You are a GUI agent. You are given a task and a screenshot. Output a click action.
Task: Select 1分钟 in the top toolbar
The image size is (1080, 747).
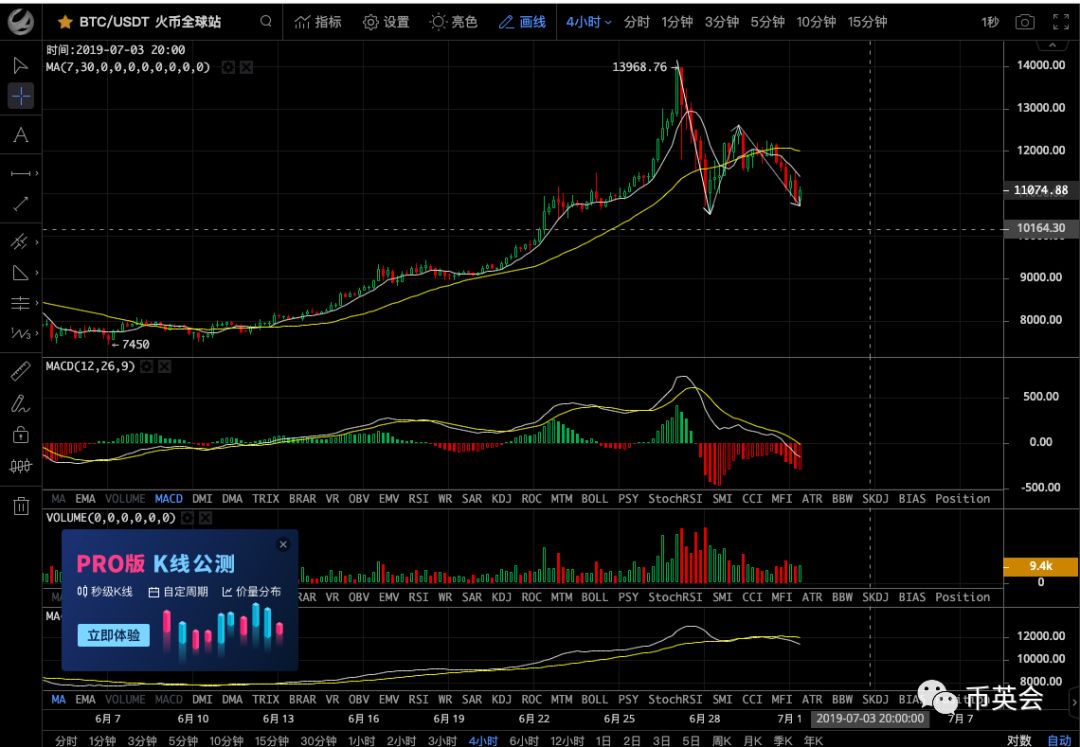pos(677,22)
